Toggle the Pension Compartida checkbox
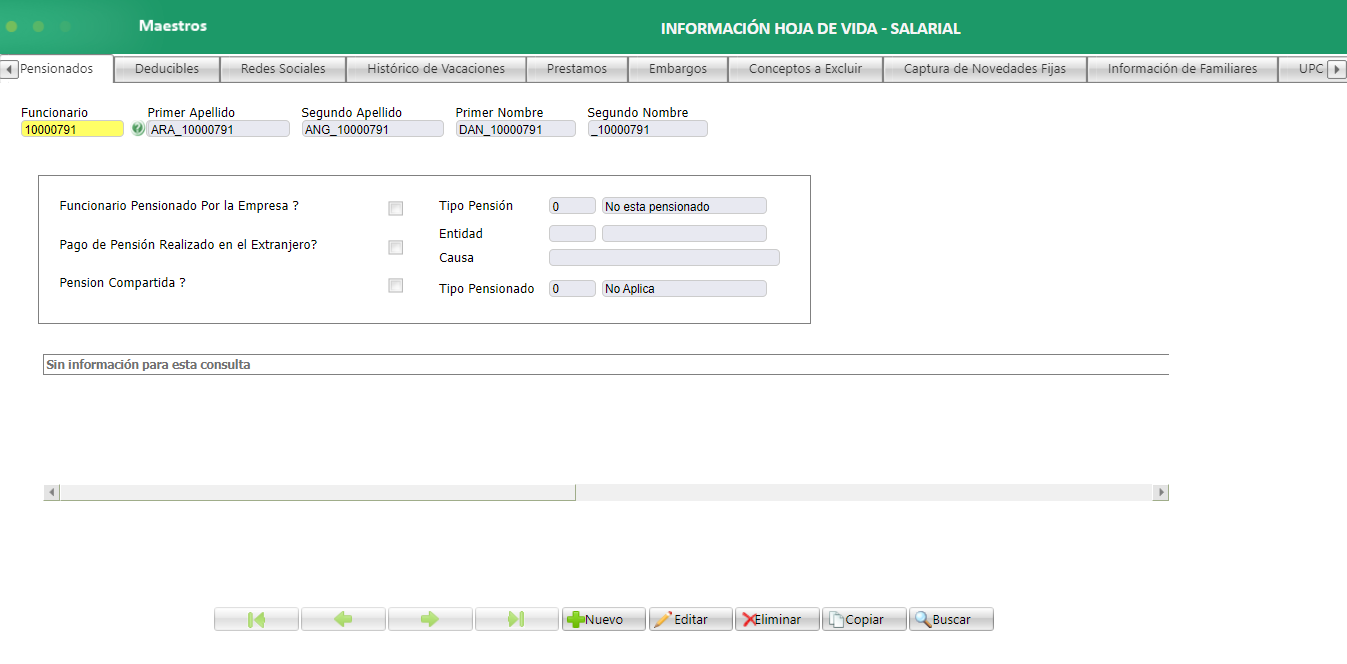This screenshot has height=664, width=1347. pyautogui.click(x=395, y=286)
